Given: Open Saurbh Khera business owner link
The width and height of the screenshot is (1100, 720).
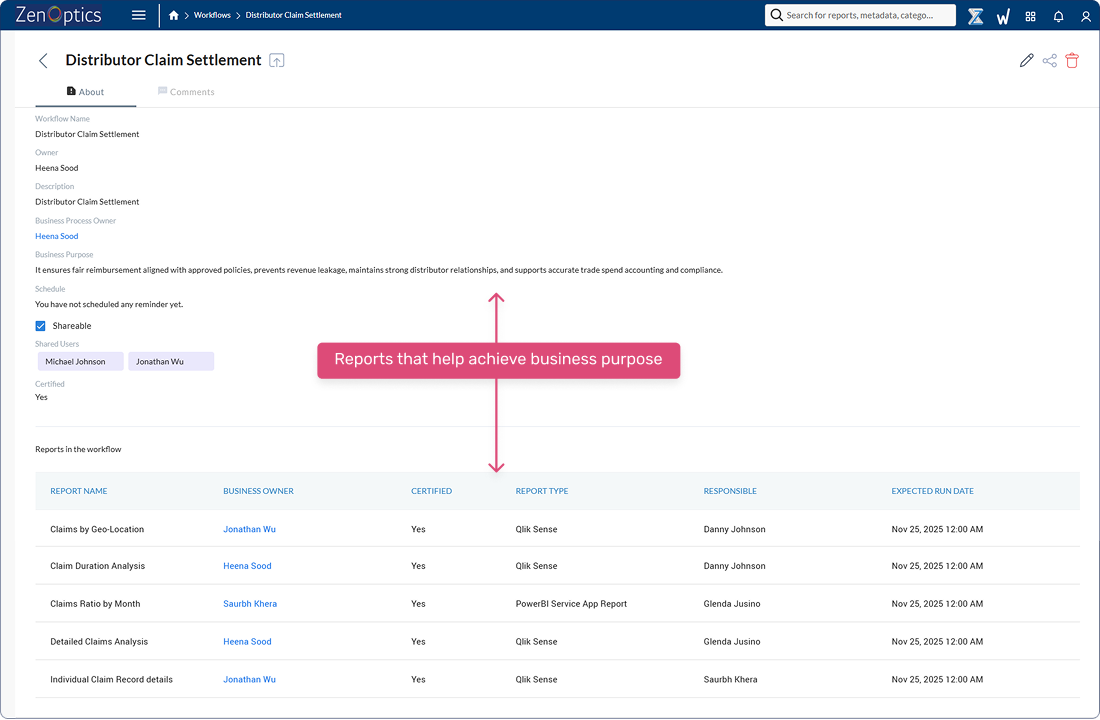Looking at the screenshot, I should click(250, 604).
